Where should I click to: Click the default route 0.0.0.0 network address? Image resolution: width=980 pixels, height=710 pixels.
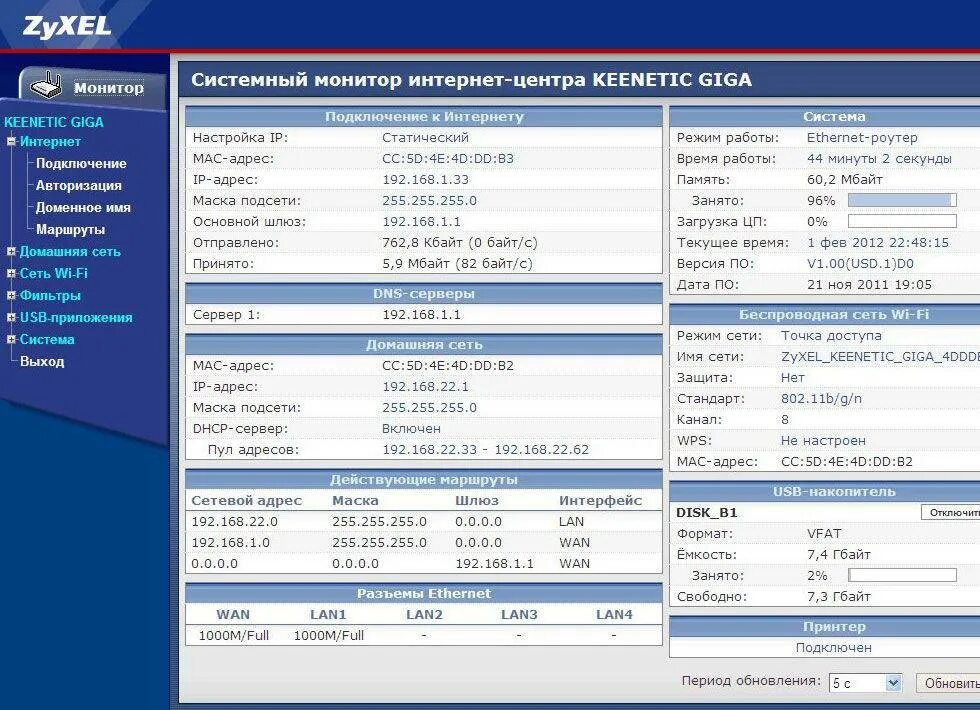pos(214,564)
